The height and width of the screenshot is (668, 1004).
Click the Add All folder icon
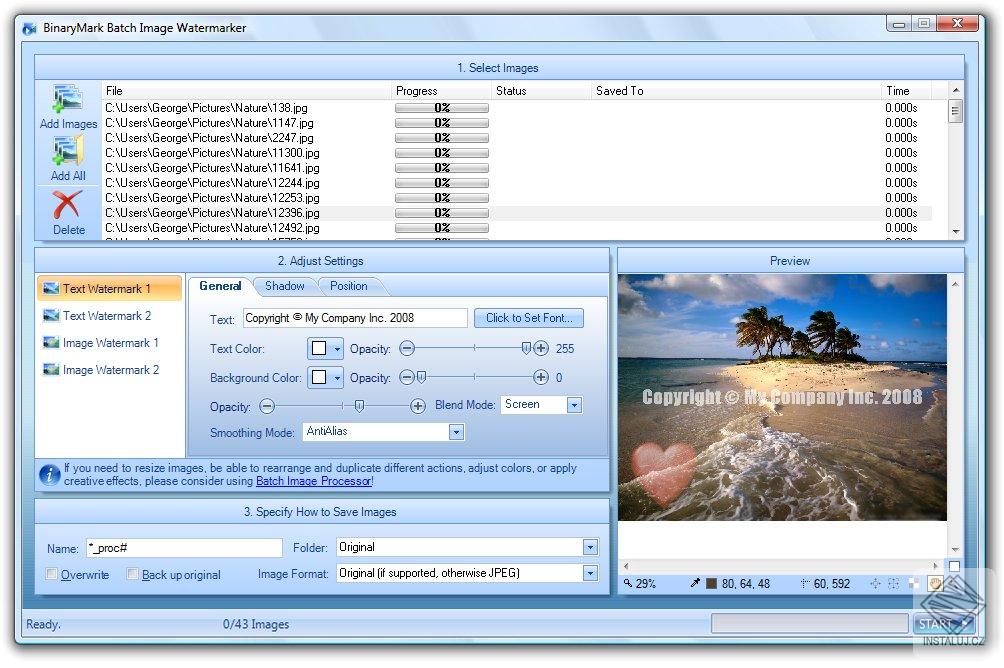pyautogui.click(x=68, y=152)
